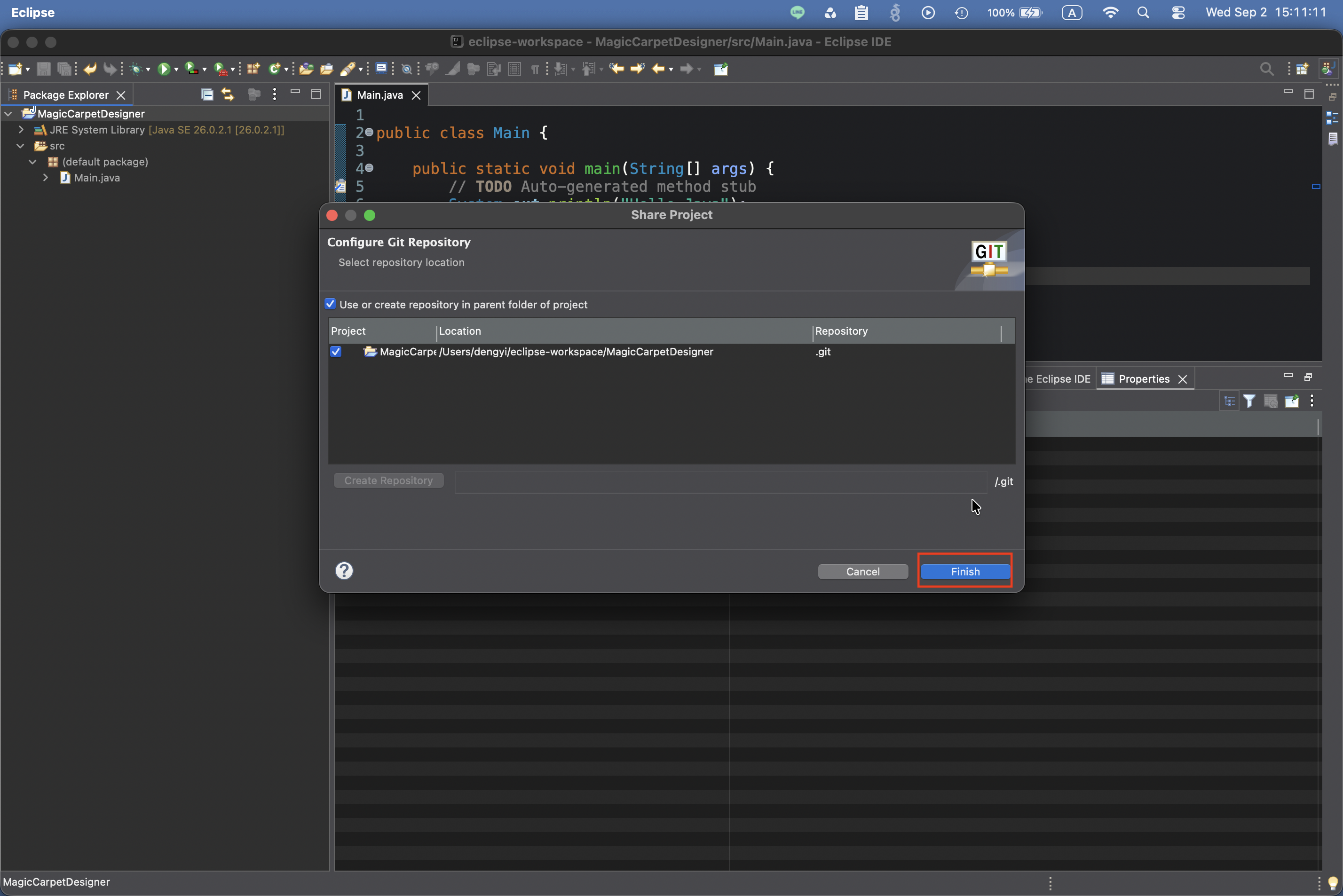Click the help question mark icon
Screen dimensions: 1343x896
click(344, 570)
